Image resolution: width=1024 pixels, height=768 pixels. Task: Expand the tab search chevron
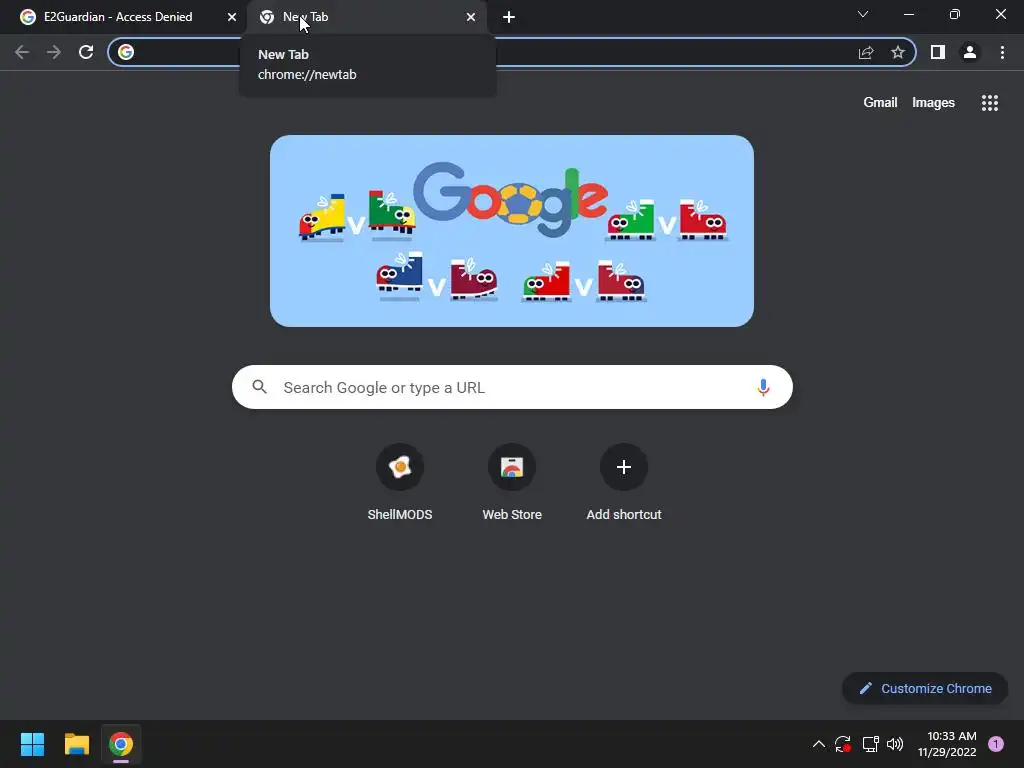tap(863, 14)
